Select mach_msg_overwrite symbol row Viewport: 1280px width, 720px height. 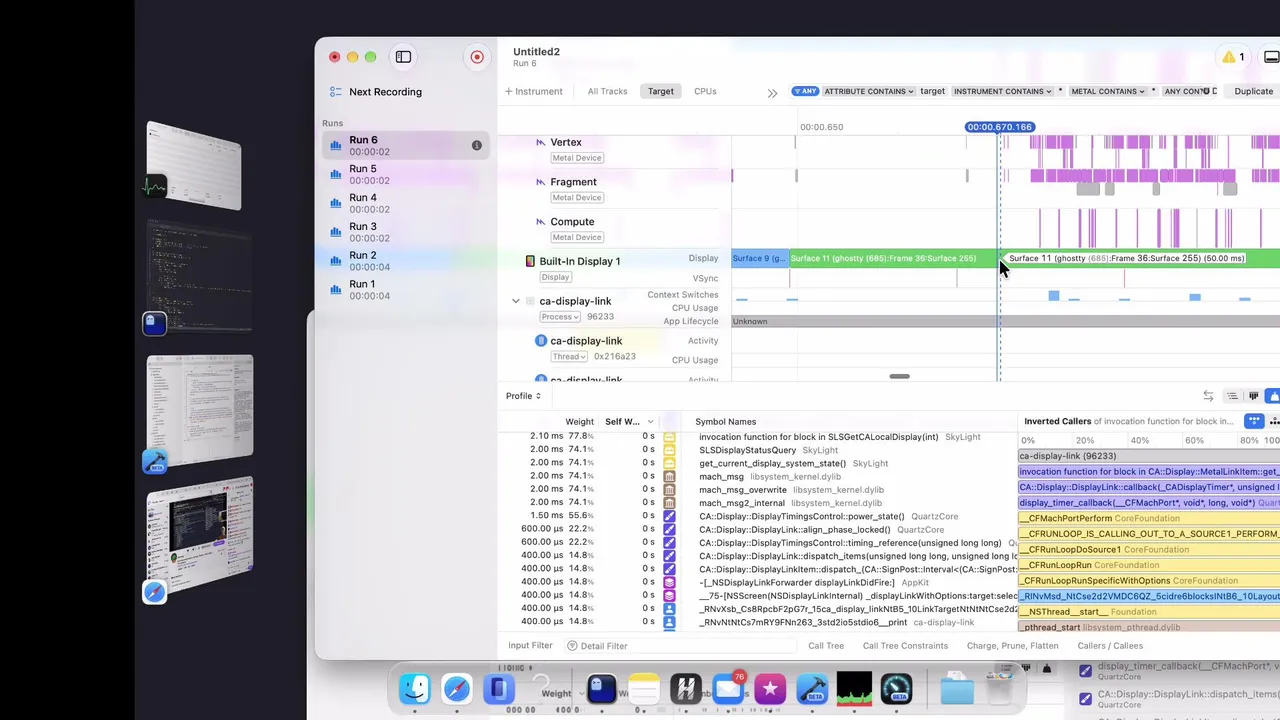[760, 490]
